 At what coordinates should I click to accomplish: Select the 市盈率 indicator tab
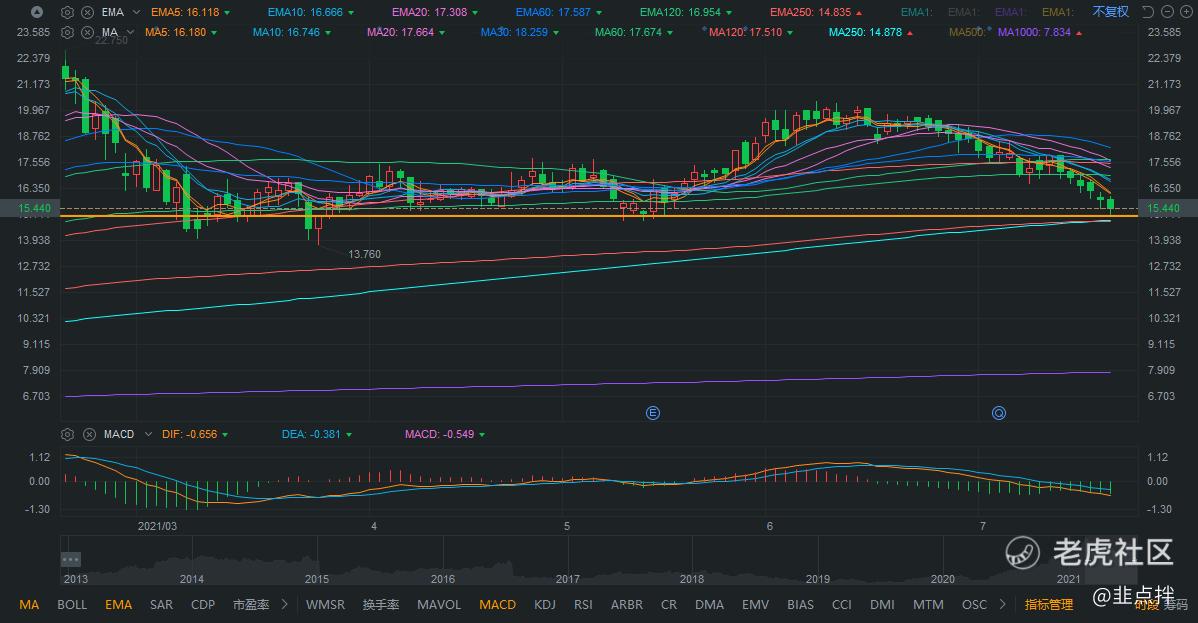(x=251, y=605)
